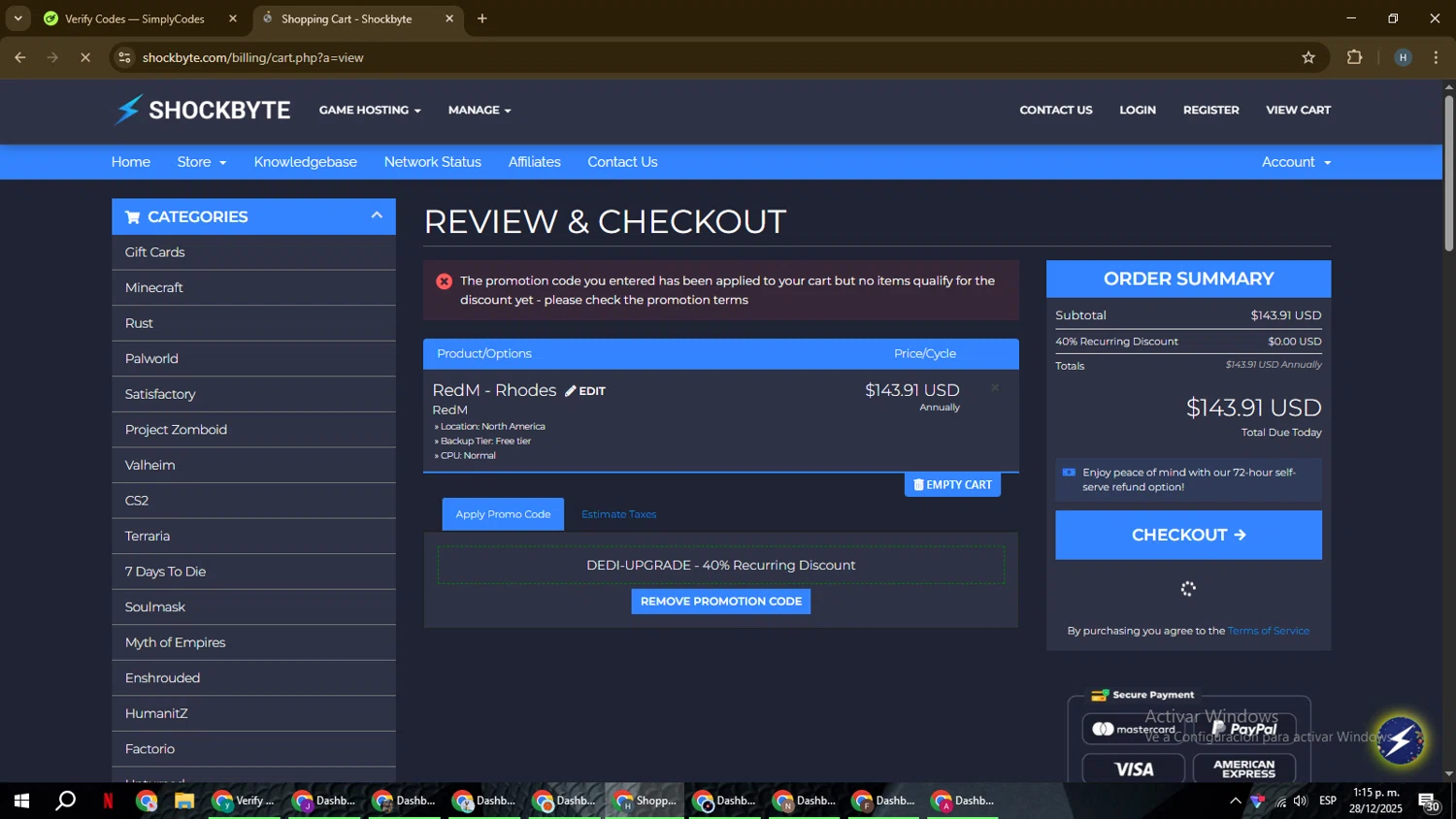Open the tab search dropdown arrow
The image size is (1456, 819).
pos(17,18)
